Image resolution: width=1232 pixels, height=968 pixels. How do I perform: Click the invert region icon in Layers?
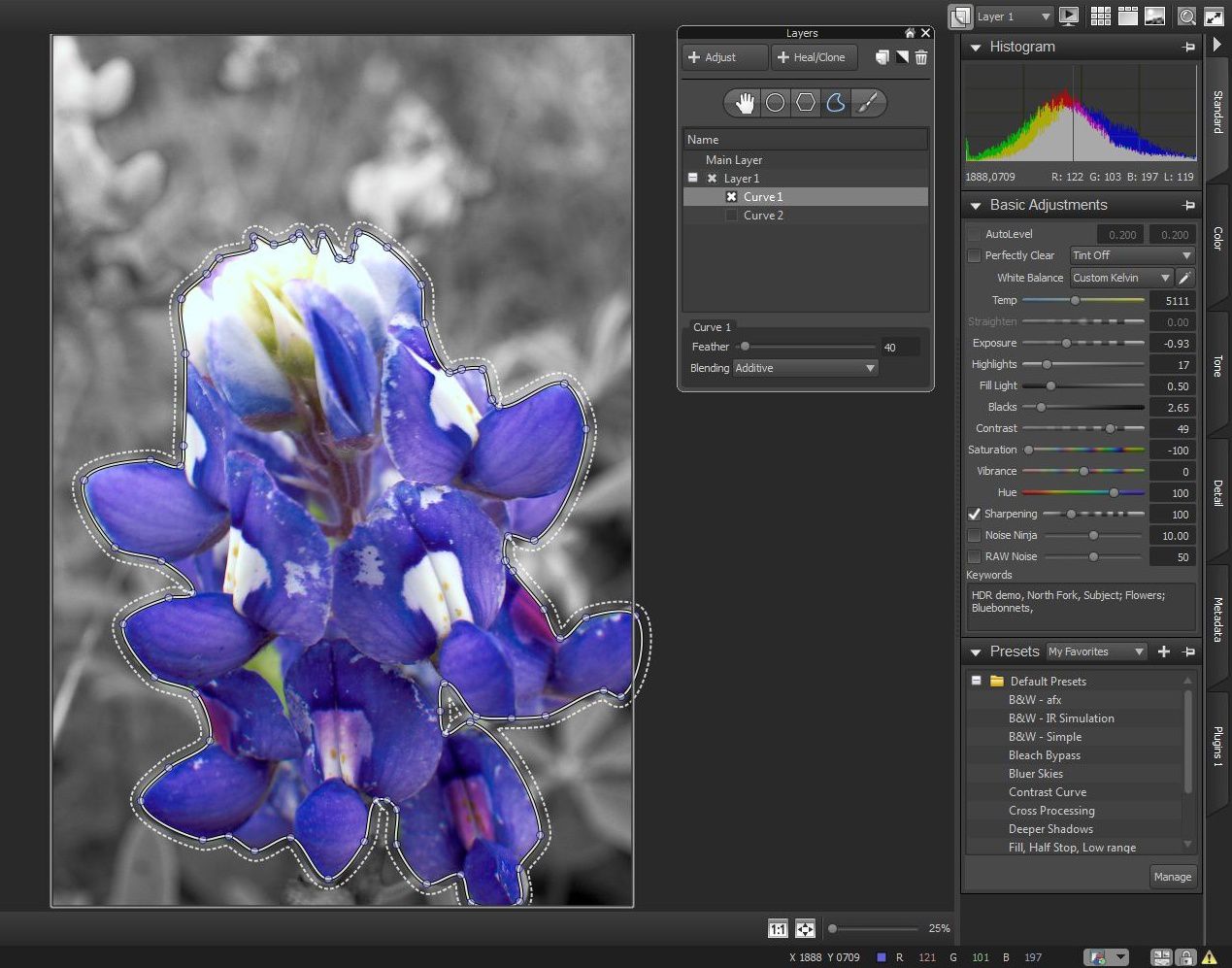pyautogui.click(x=902, y=57)
